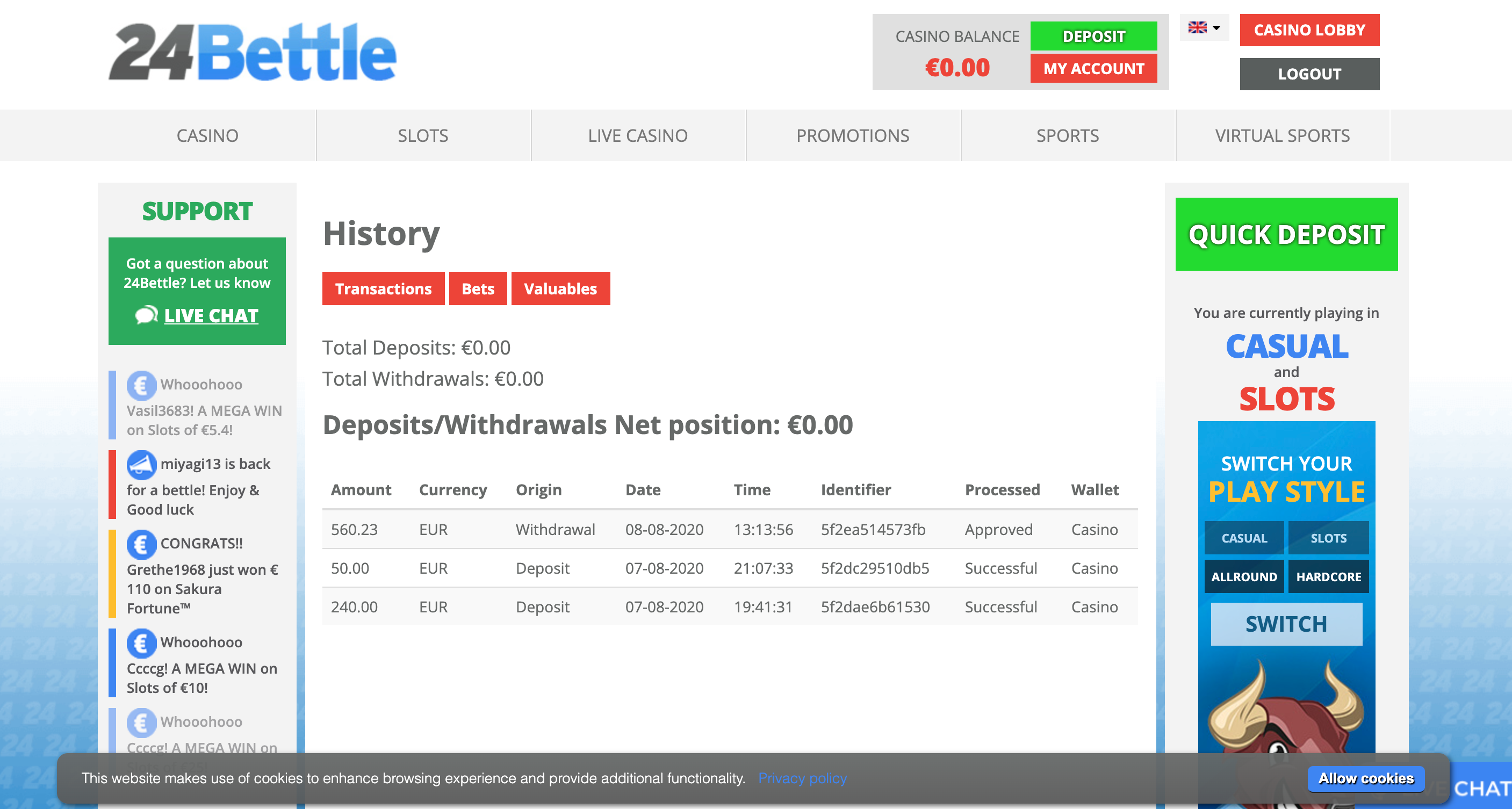The image size is (1512, 809).
Task: Click the Amount column header
Action: tap(361, 490)
